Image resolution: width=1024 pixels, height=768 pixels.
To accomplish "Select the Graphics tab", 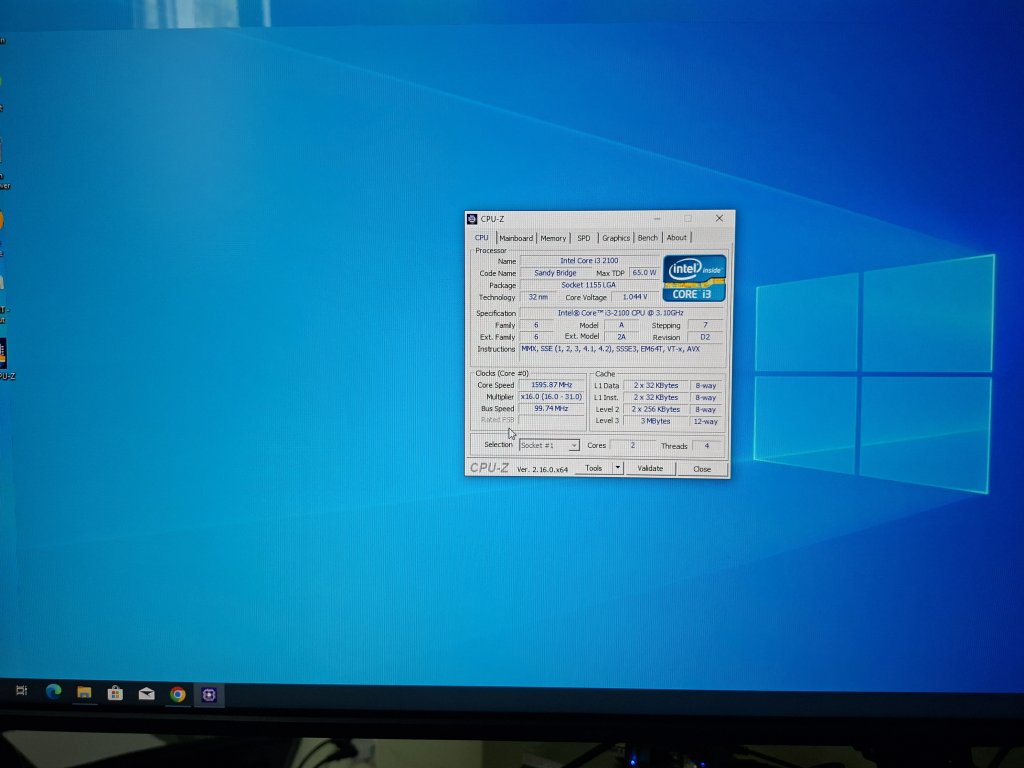I will pyautogui.click(x=616, y=238).
